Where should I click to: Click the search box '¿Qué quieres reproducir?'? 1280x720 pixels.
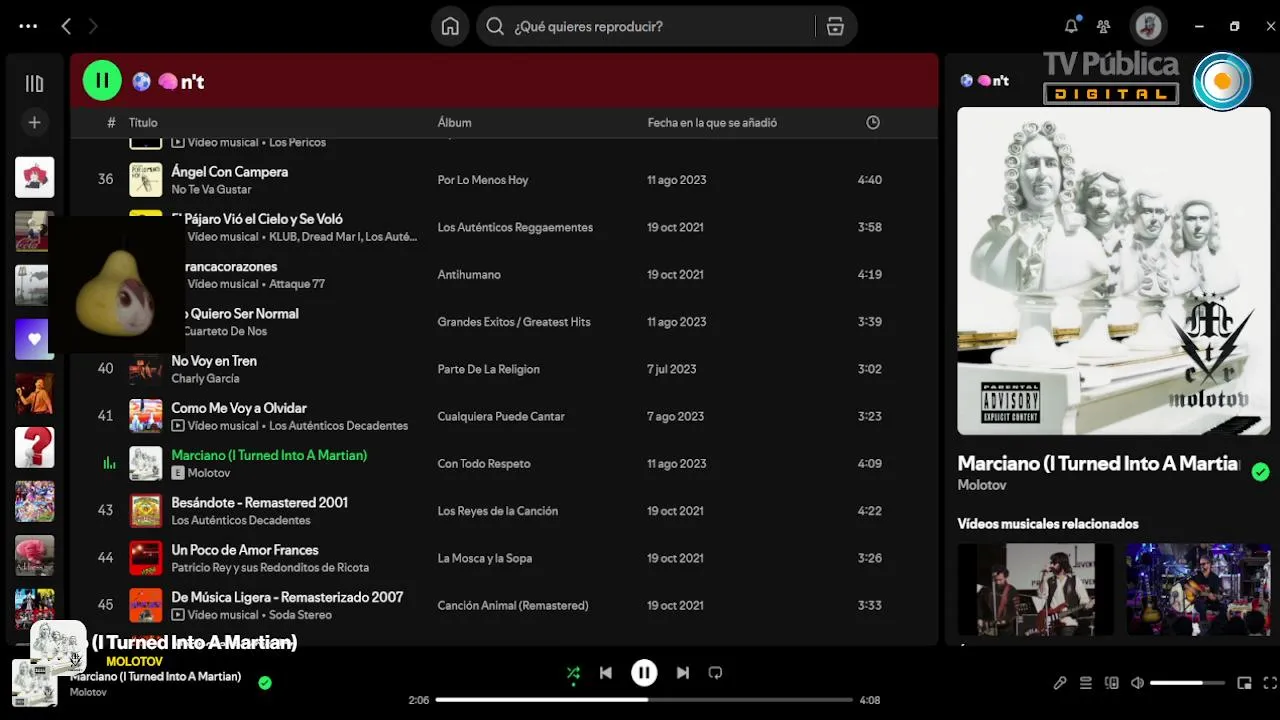(645, 27)
